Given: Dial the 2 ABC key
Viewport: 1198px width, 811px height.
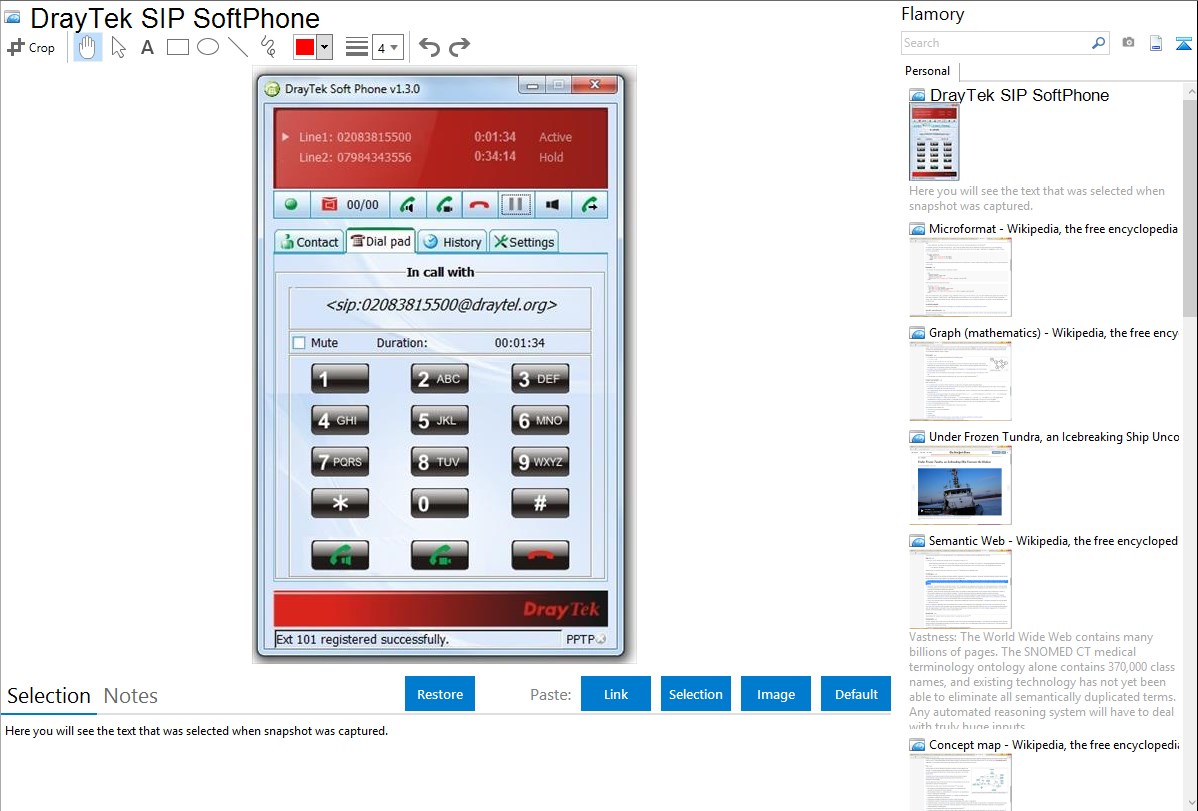Looking at the screenshot, I should pyautogui.click(x=439, y=378).
